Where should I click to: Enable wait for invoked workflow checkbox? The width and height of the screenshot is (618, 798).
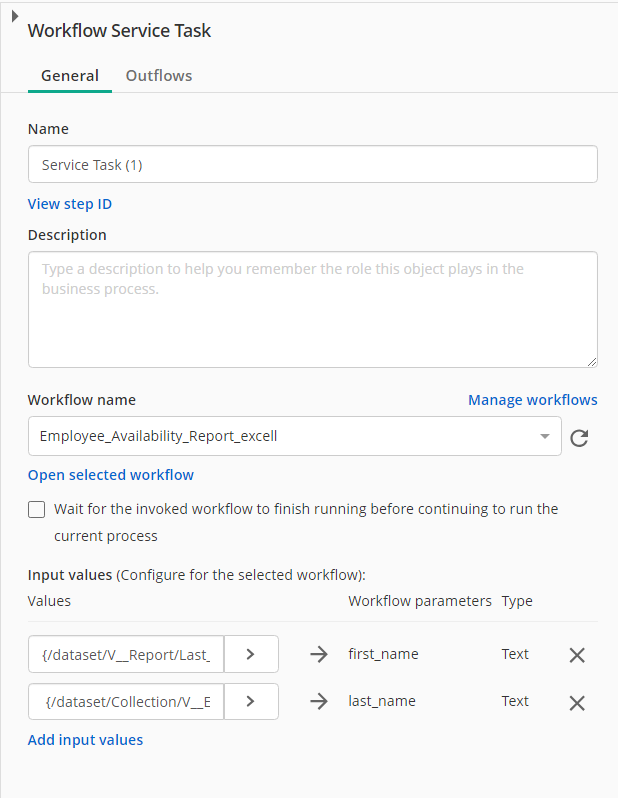coord(37,509)
